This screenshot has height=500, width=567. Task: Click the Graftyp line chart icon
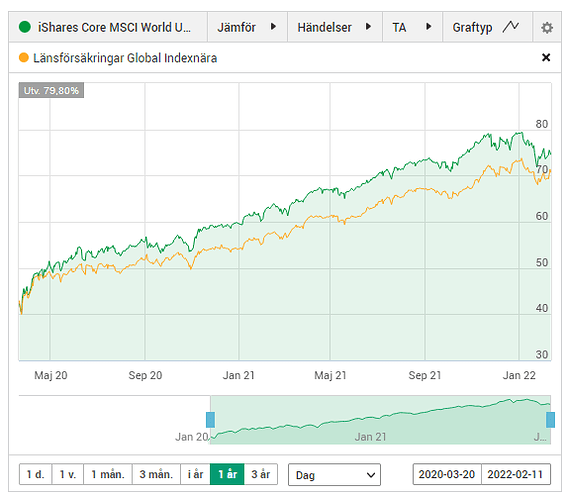click(510, 27)
